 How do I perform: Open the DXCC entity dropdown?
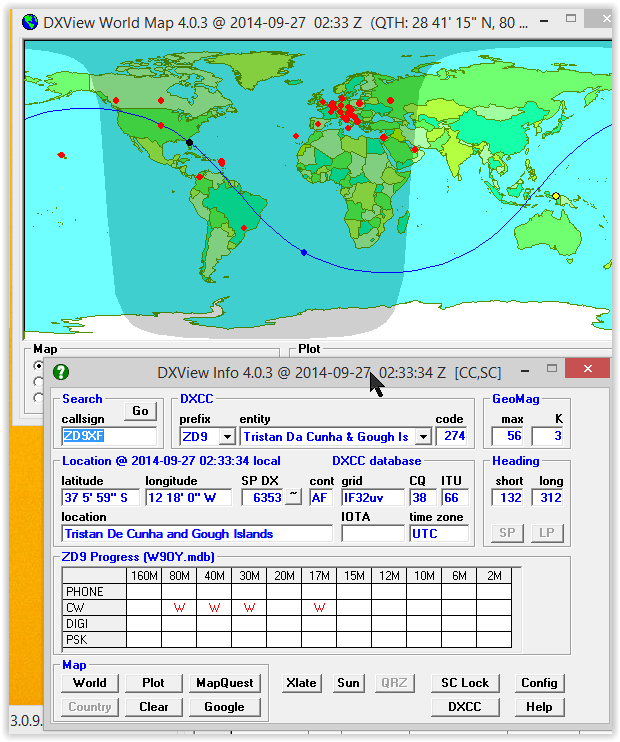[424, 436]
